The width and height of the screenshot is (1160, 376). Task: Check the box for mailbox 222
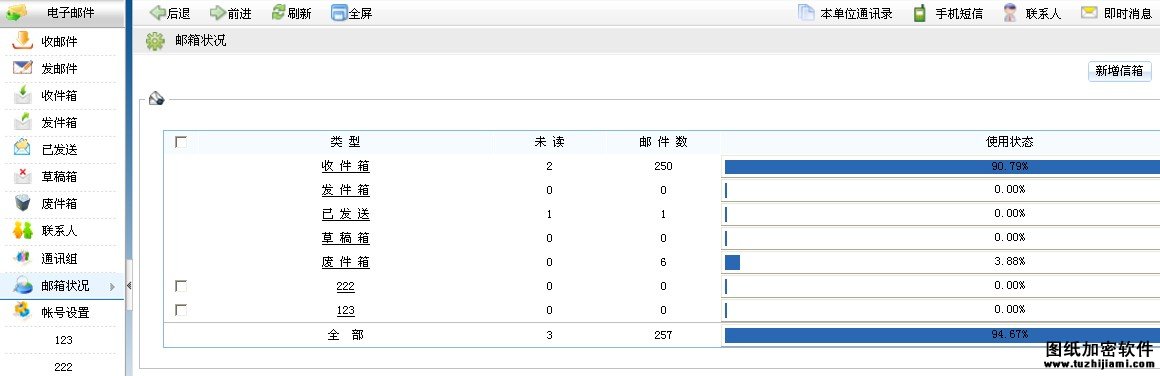(x=181, y=286)
